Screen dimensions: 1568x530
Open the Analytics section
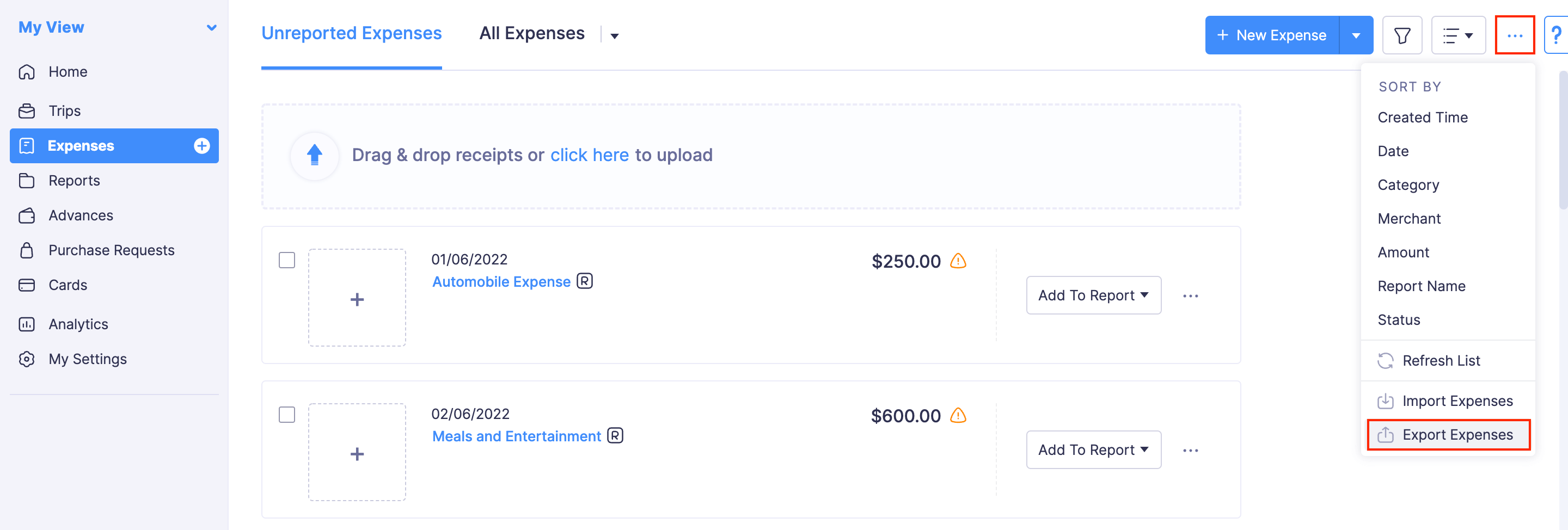point(78,324)
